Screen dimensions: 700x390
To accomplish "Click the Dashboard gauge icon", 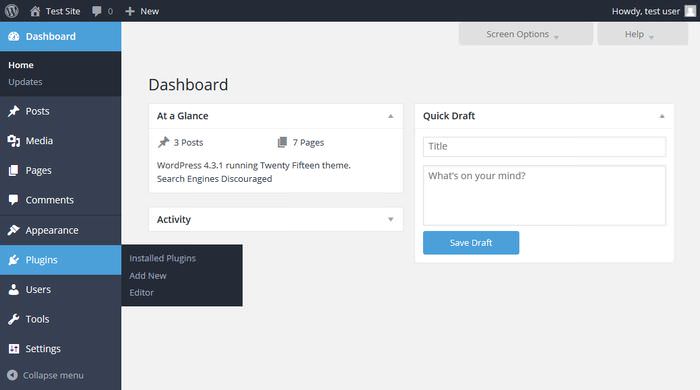I will [14, 37].
